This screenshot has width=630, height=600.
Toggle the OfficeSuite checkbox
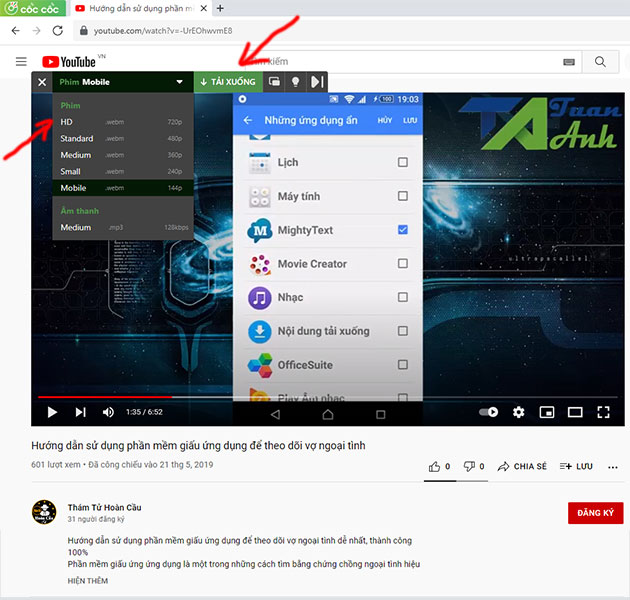click(403, 365)
